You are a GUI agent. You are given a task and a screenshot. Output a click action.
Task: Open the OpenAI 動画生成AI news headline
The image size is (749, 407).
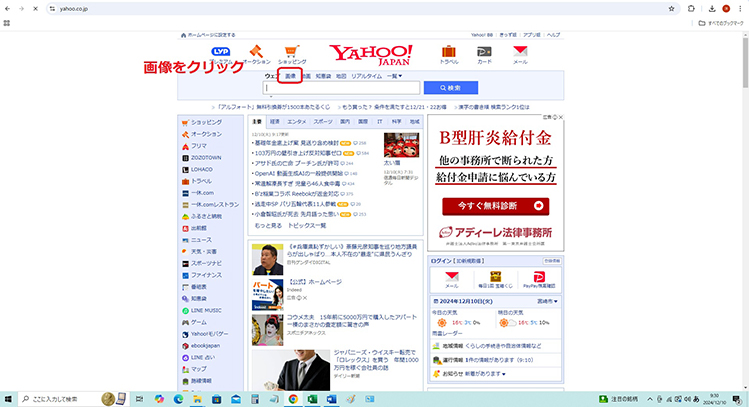(x=299, y=173)
